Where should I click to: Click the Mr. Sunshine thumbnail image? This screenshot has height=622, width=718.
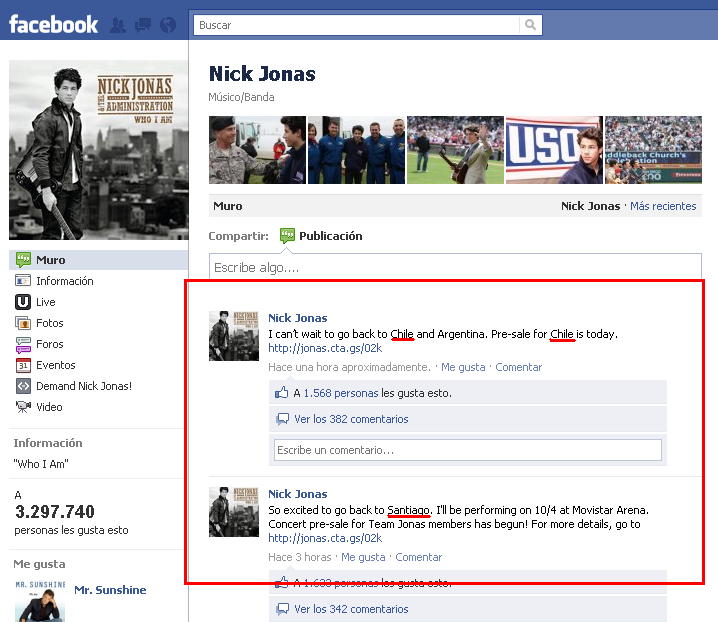click(x=40, y=601)
